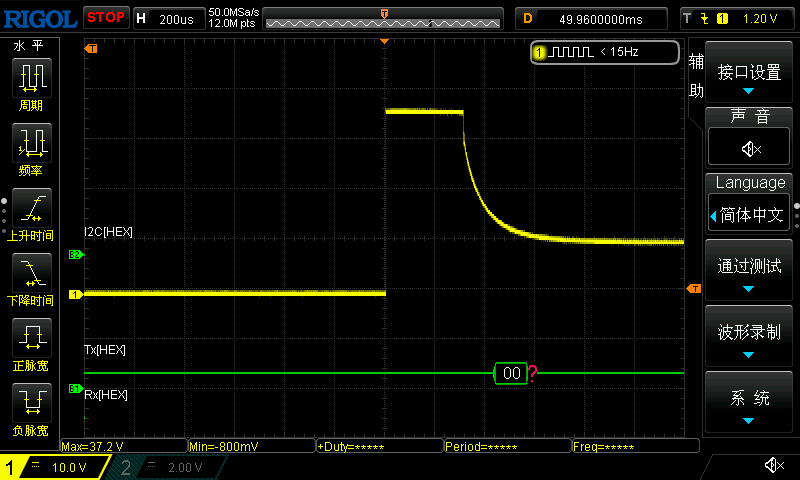Click the green B2 bus marker
800x480 pixels.
76,255
